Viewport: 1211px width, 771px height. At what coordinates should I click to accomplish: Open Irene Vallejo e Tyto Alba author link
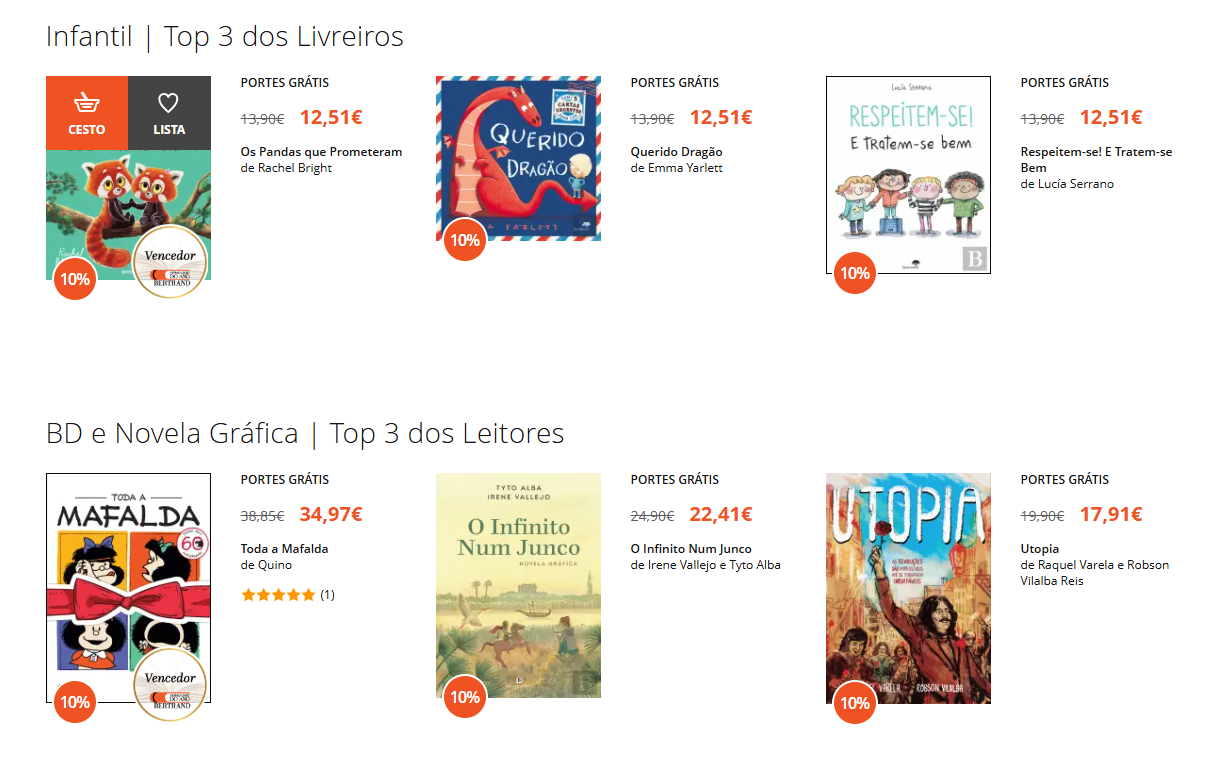(713, 565)
